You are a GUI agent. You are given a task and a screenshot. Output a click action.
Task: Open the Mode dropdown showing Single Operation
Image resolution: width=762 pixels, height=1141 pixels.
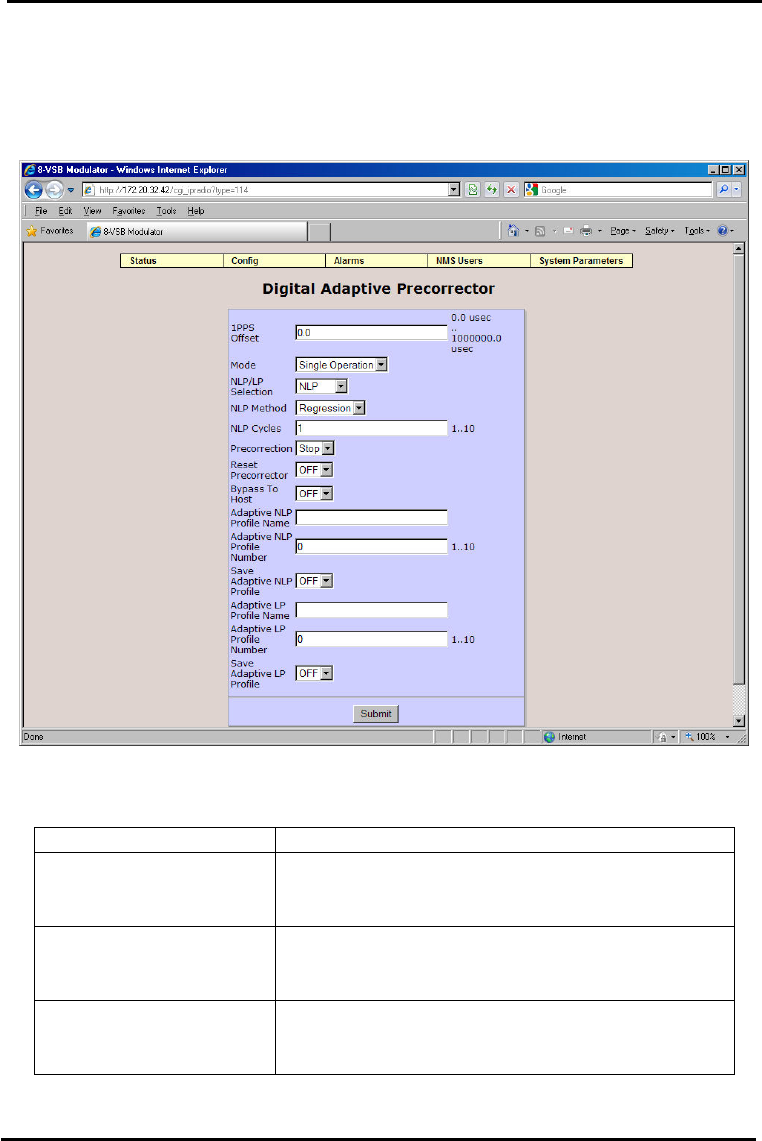[341, 365]
